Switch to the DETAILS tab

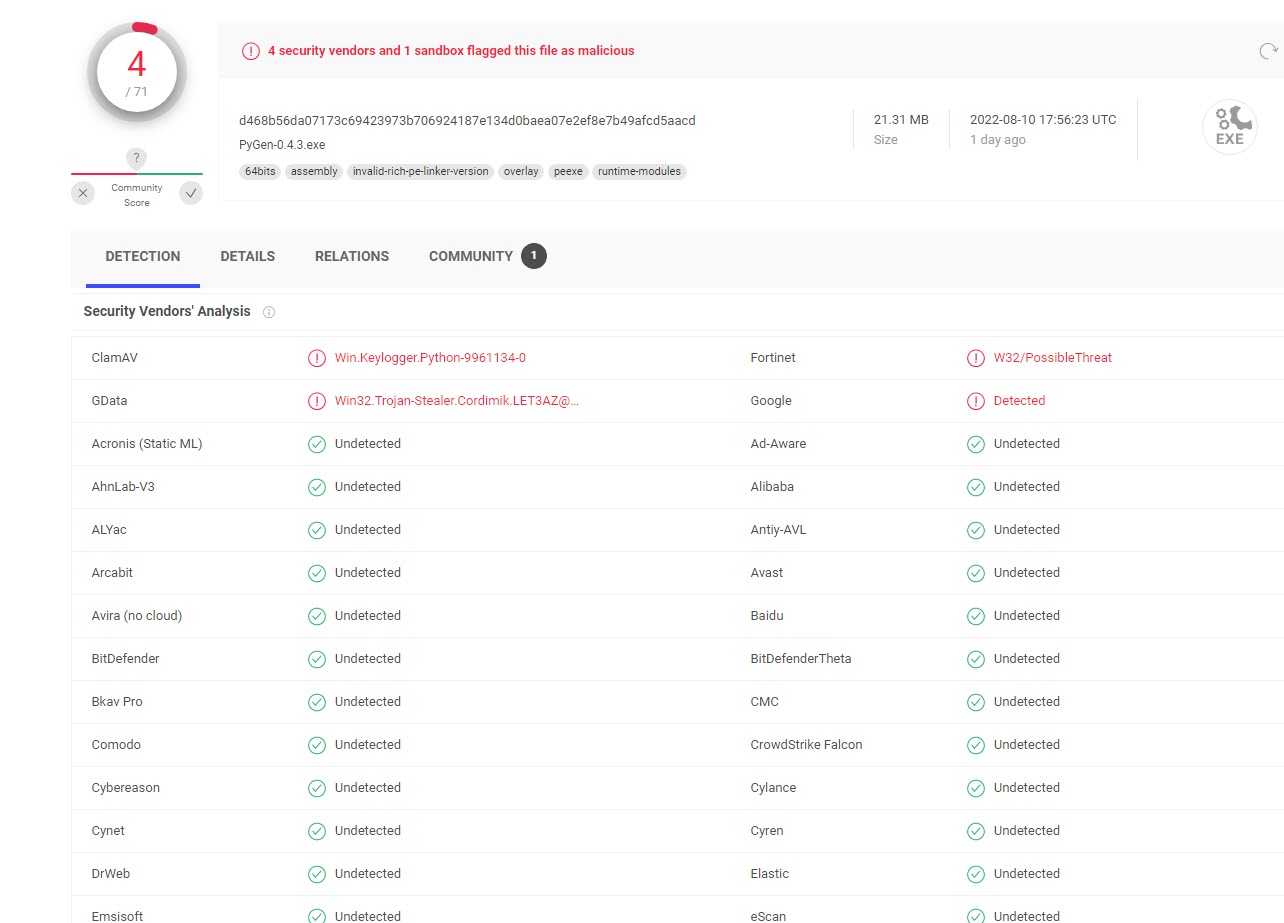[x=248, y=257]
